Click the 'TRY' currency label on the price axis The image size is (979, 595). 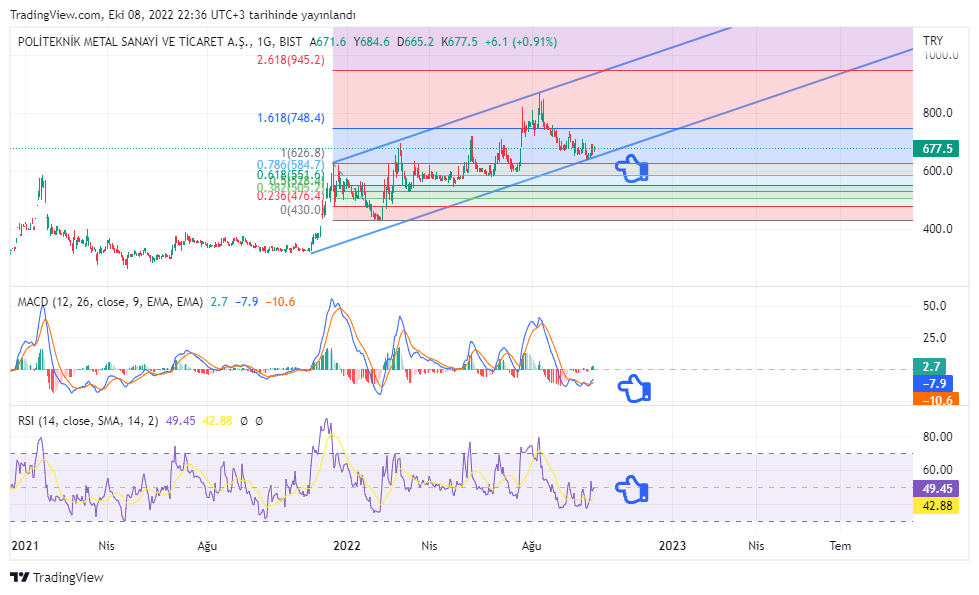[x=933, y=41]
